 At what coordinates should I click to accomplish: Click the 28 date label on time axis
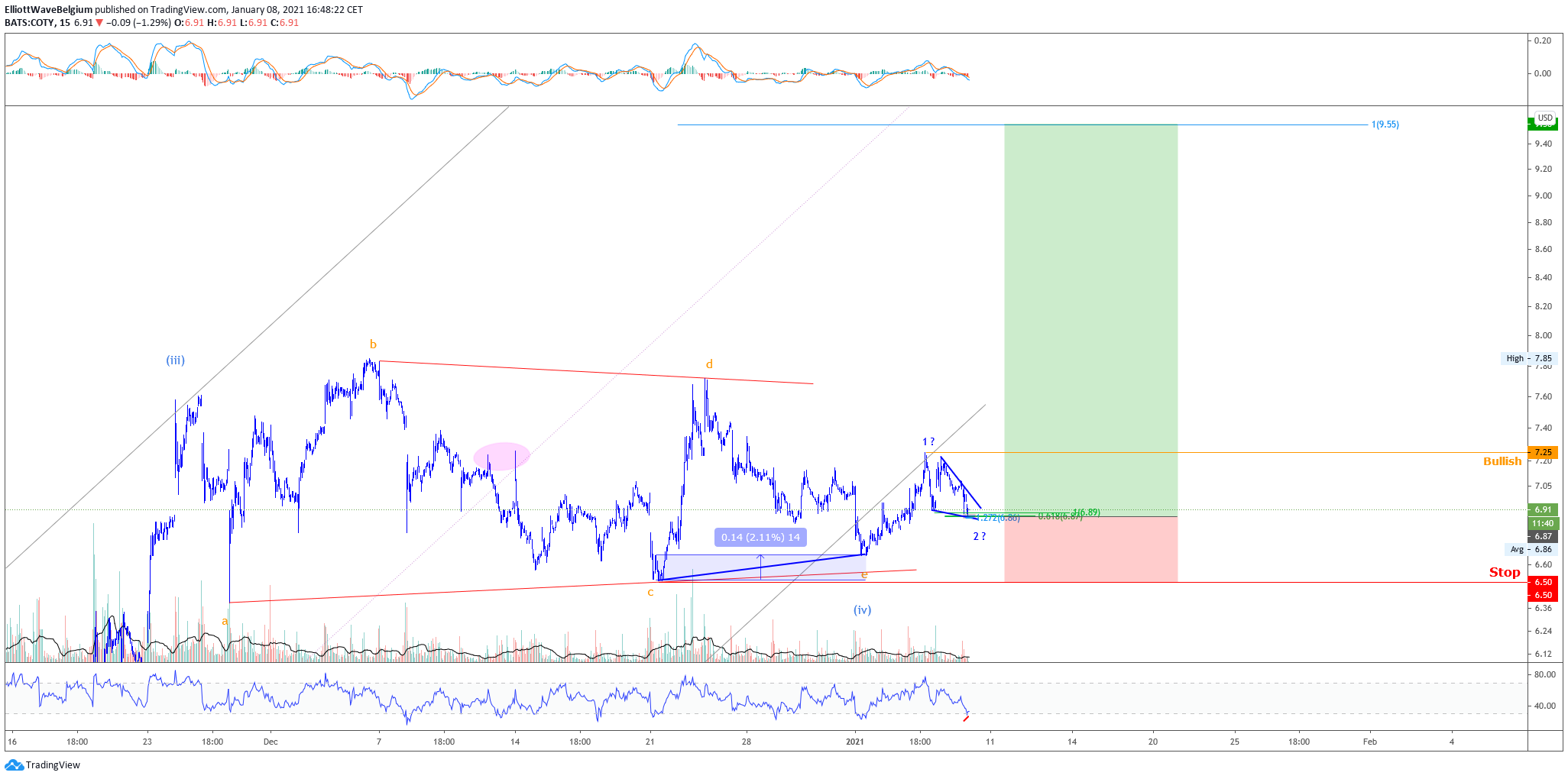(x=747, y=742)
